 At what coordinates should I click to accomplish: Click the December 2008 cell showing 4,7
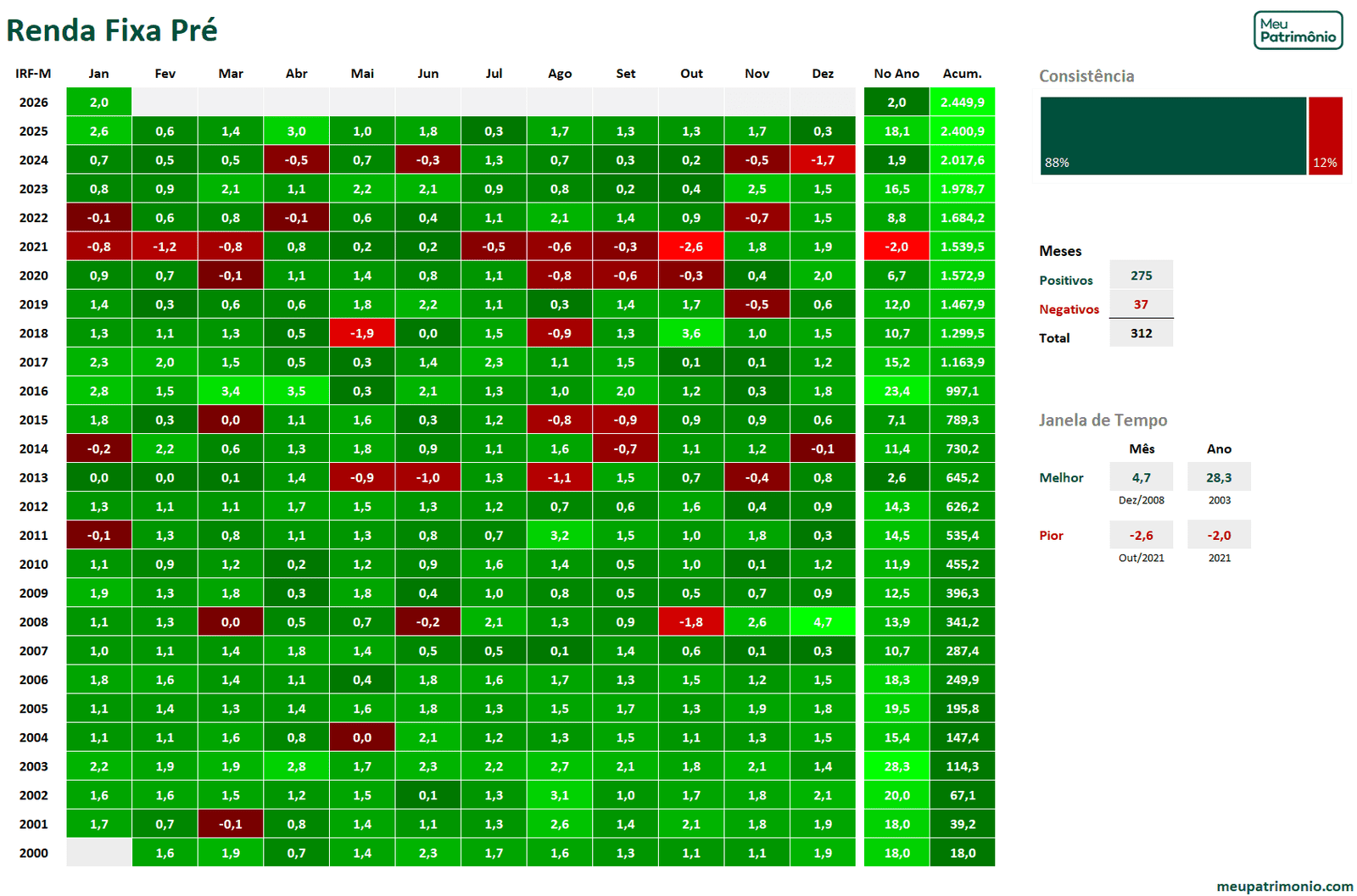tap(823, 622)
